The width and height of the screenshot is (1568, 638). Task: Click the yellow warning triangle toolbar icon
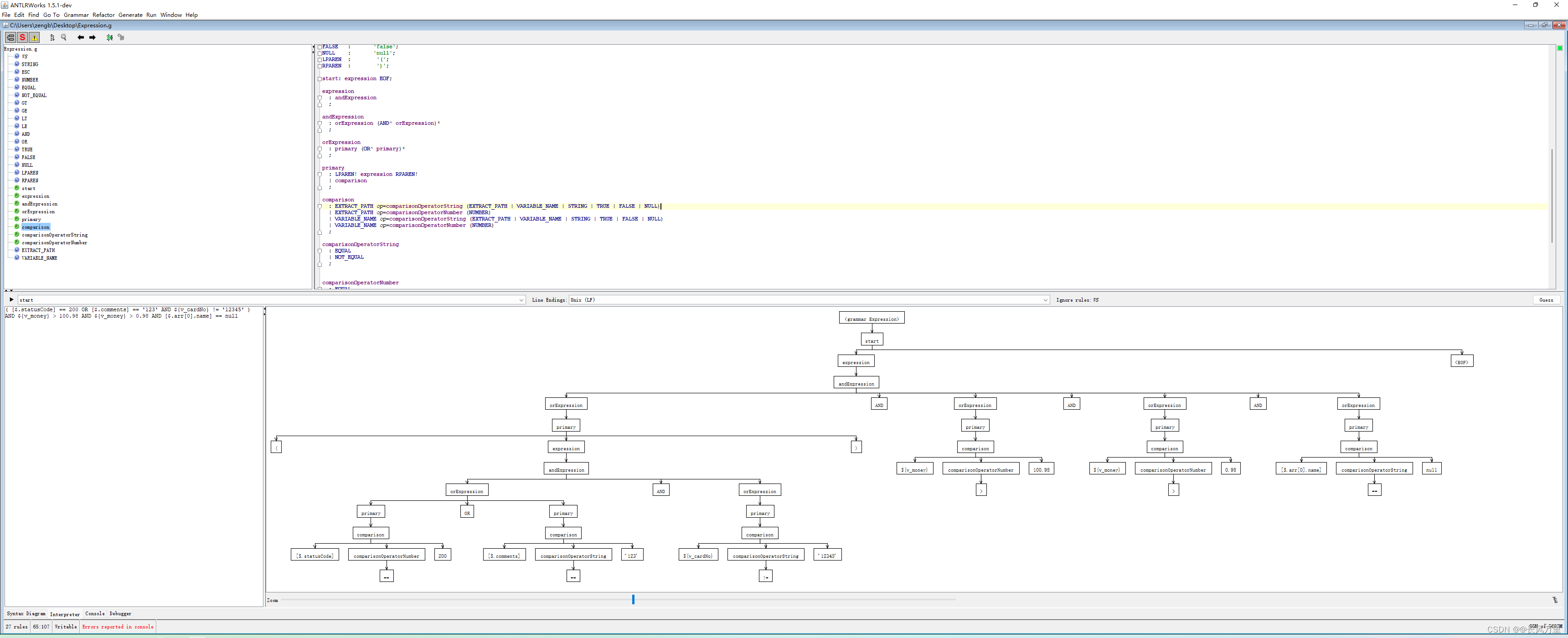click(34, 38)
